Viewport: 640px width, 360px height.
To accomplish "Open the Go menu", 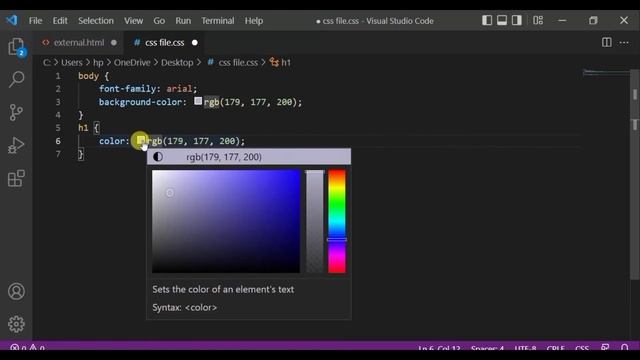I will click(x=159, y=20).
